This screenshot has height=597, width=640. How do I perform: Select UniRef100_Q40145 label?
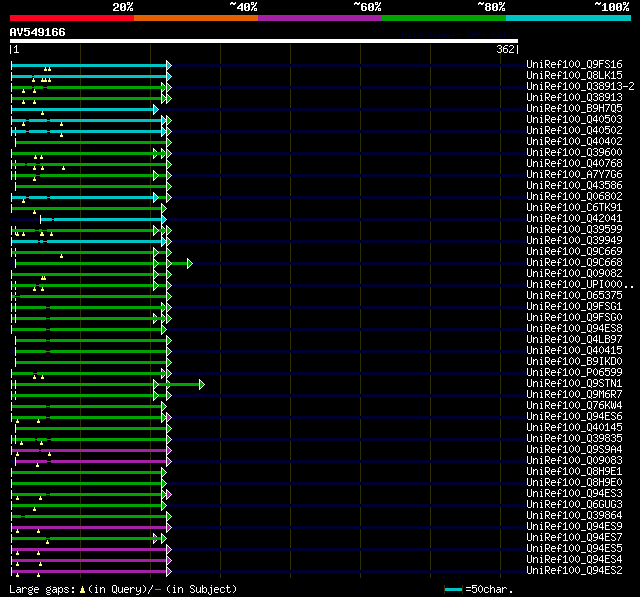(x=574, y=428)
